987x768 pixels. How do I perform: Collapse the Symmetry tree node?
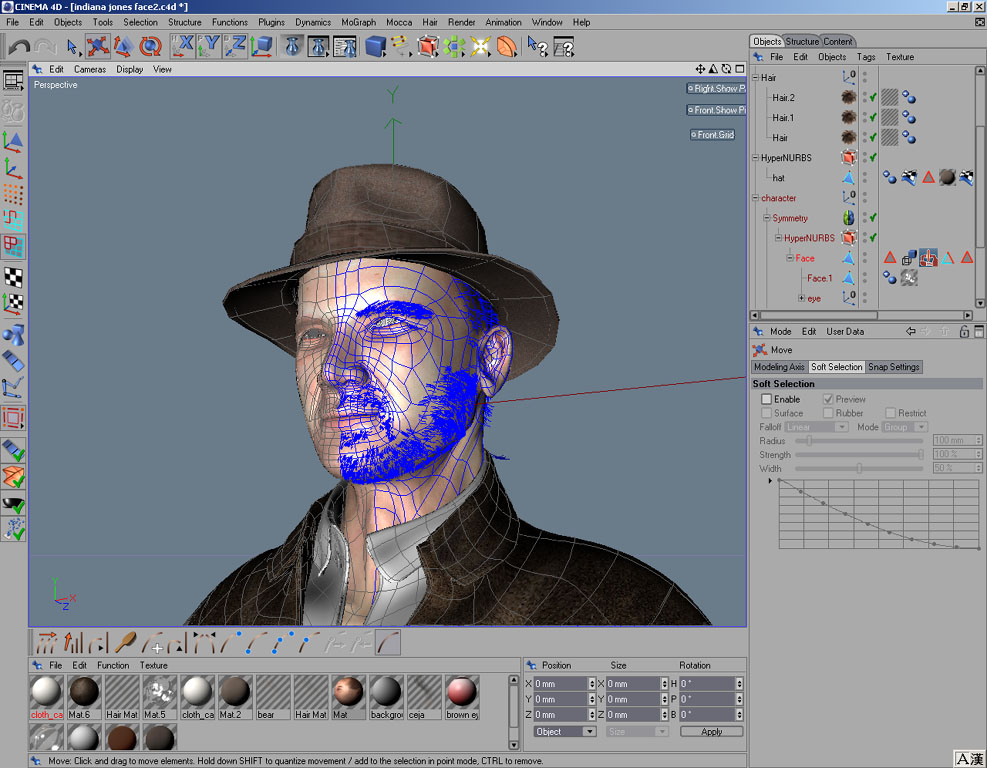[767, 218]
